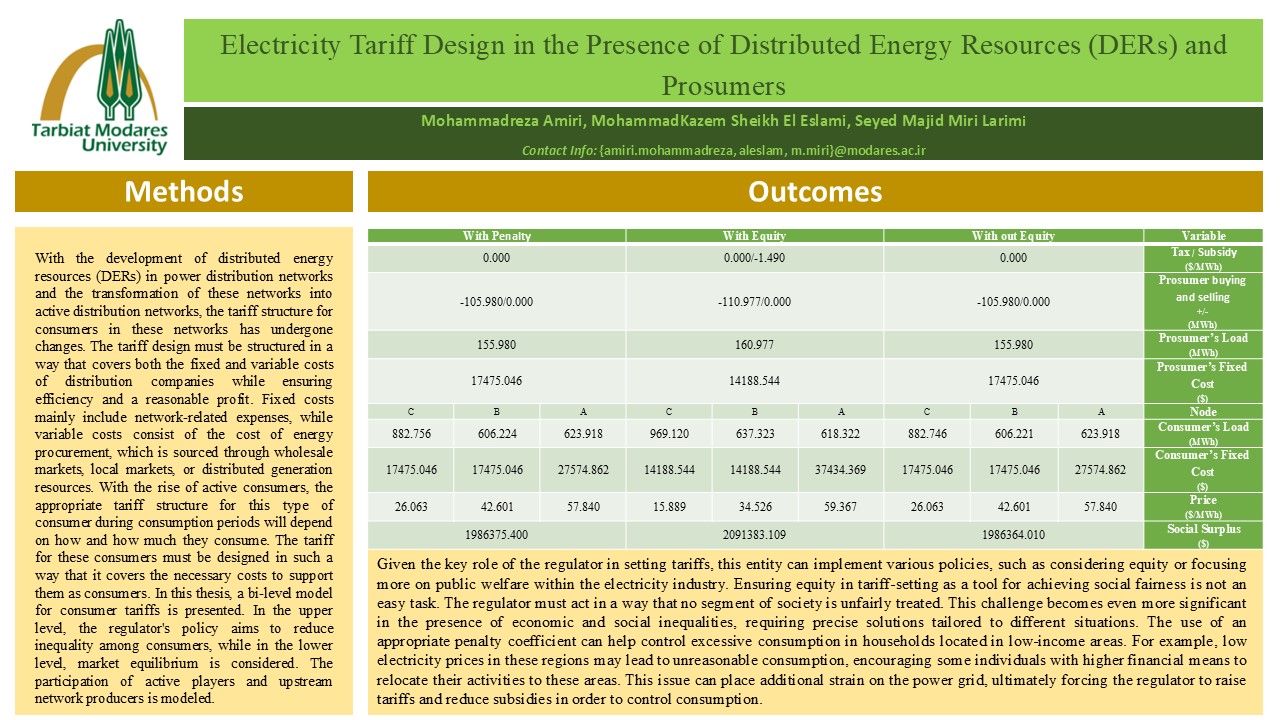Select the 2091383.109 social surplus value
Screen dimensions: 1280x720
tap(754, 534)
